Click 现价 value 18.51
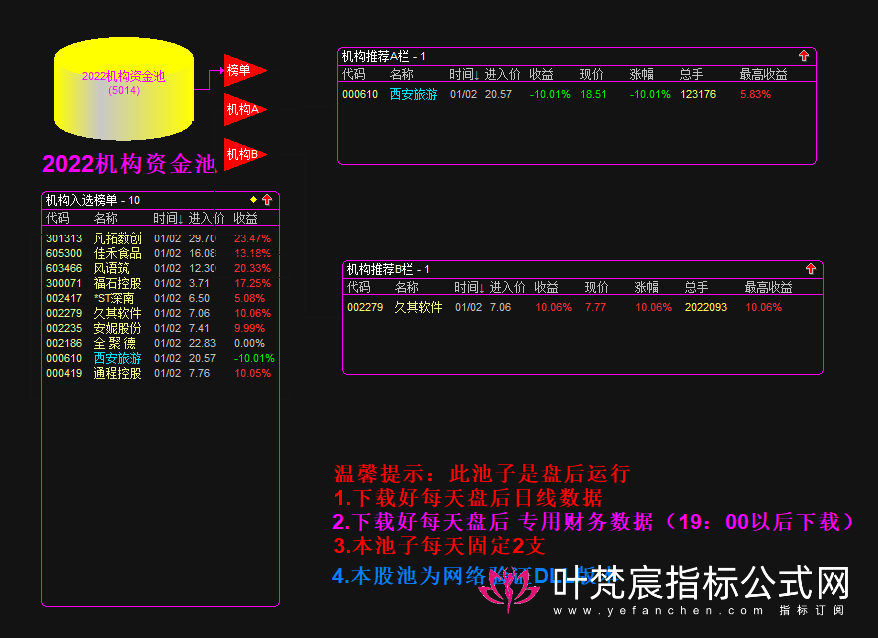 tap(593, 94)
